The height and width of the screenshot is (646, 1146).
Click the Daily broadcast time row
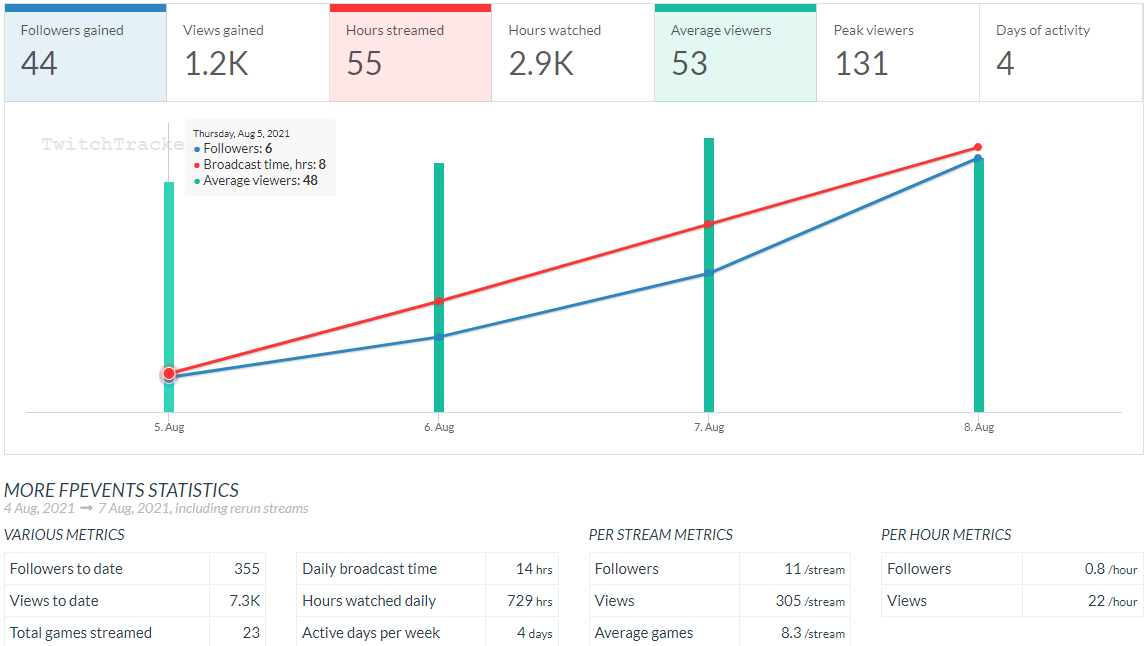point(427,569)
